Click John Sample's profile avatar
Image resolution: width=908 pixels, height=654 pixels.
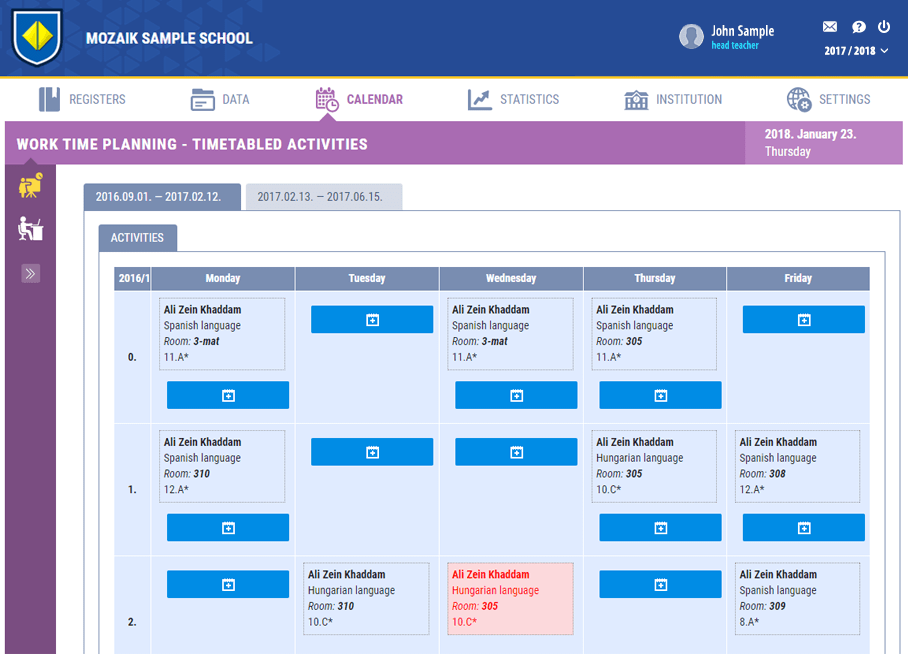coord(691,37)
